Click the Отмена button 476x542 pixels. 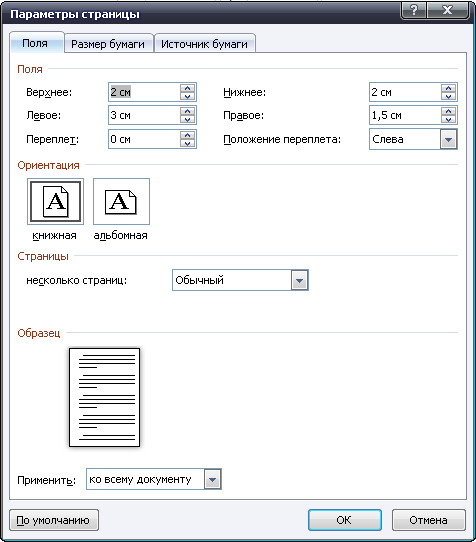tap(429, 520)
